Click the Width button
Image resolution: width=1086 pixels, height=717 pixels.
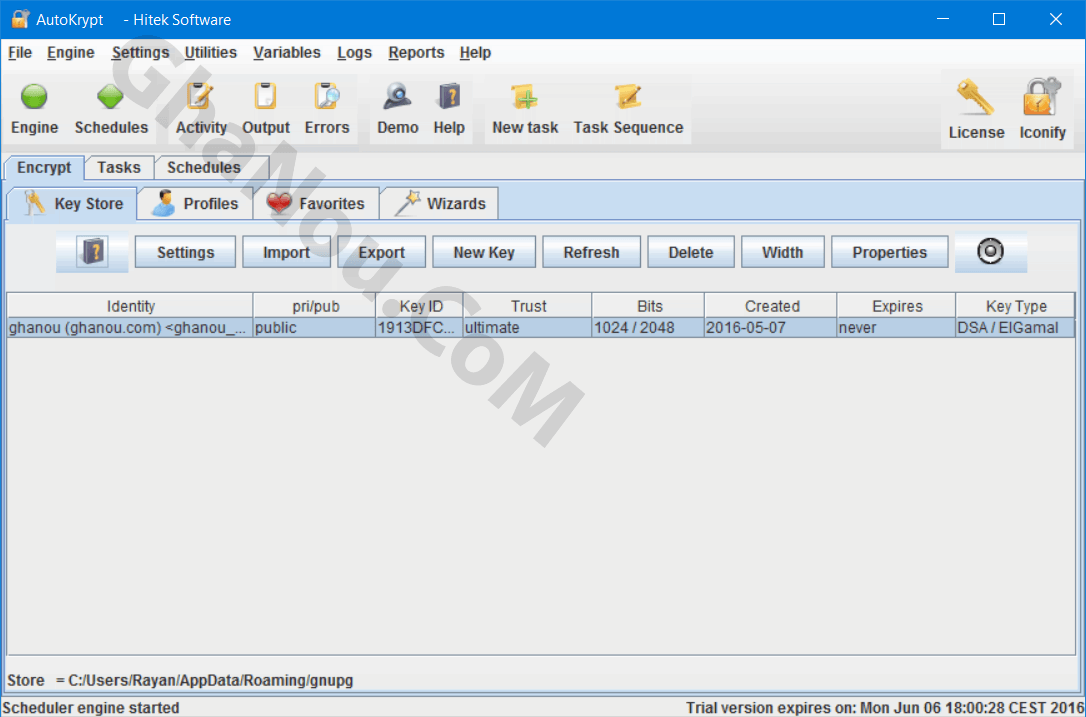(x=783, y=252)
